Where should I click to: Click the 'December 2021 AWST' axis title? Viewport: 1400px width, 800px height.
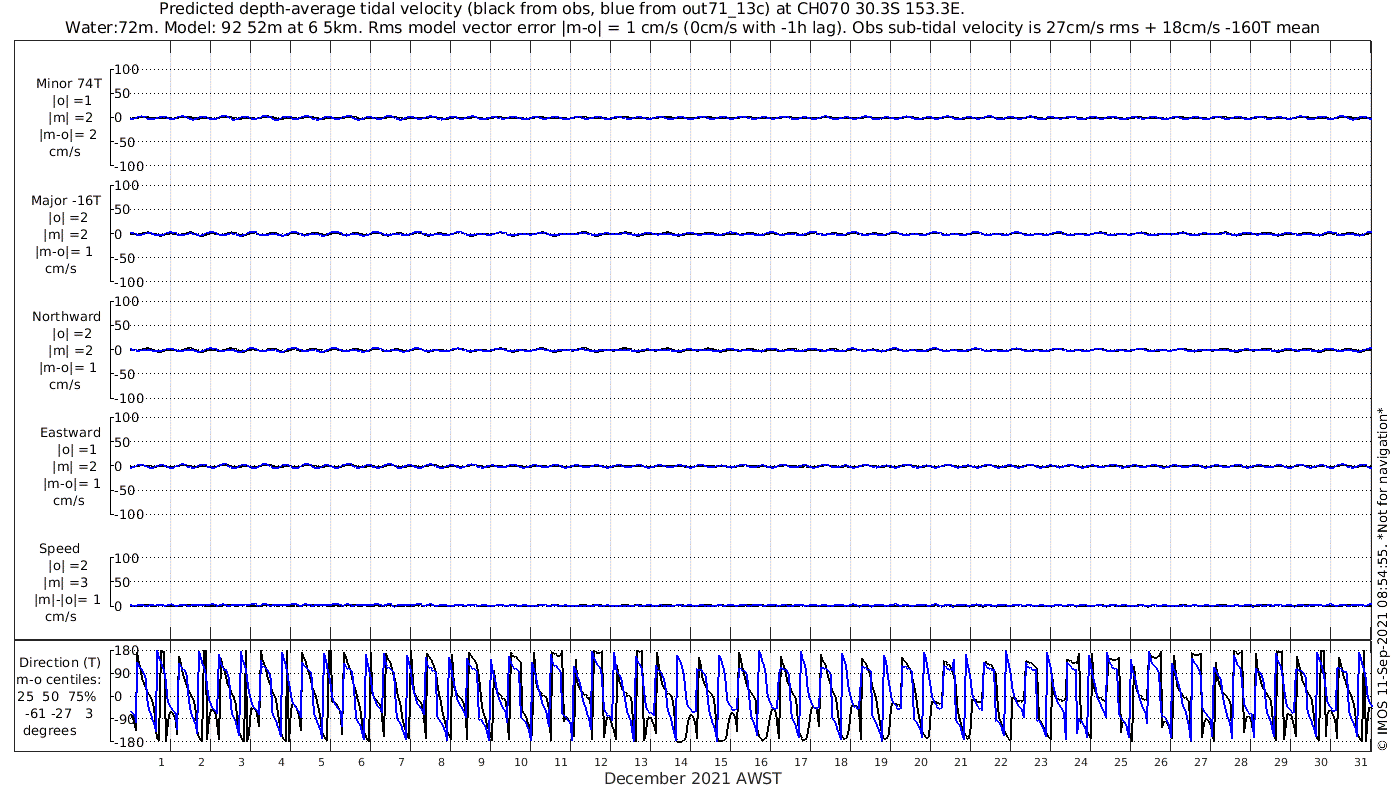[x=693, y=779]
